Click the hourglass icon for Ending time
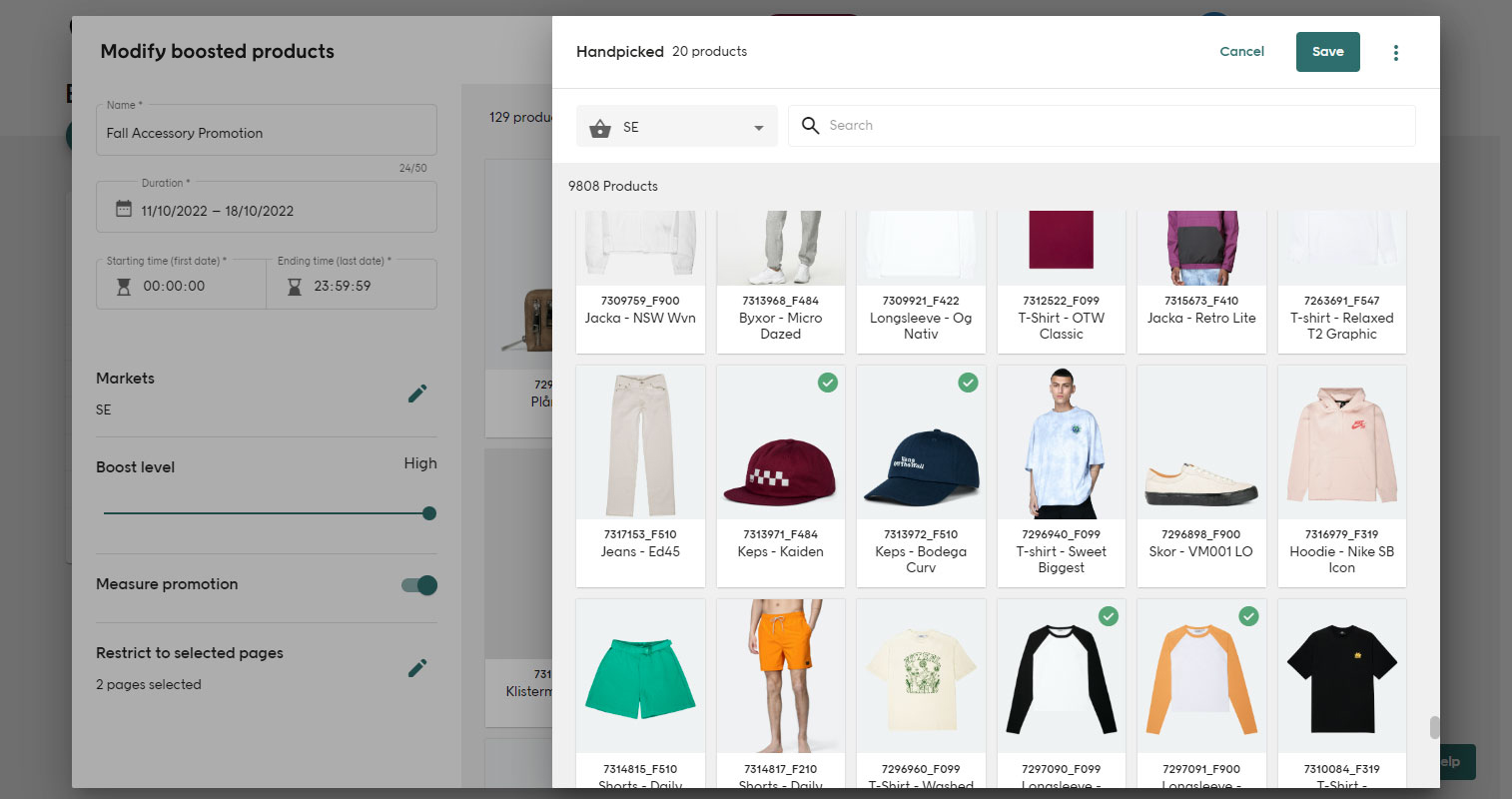The height and width of the screenshot is (799, 1512). coord(295,287)
